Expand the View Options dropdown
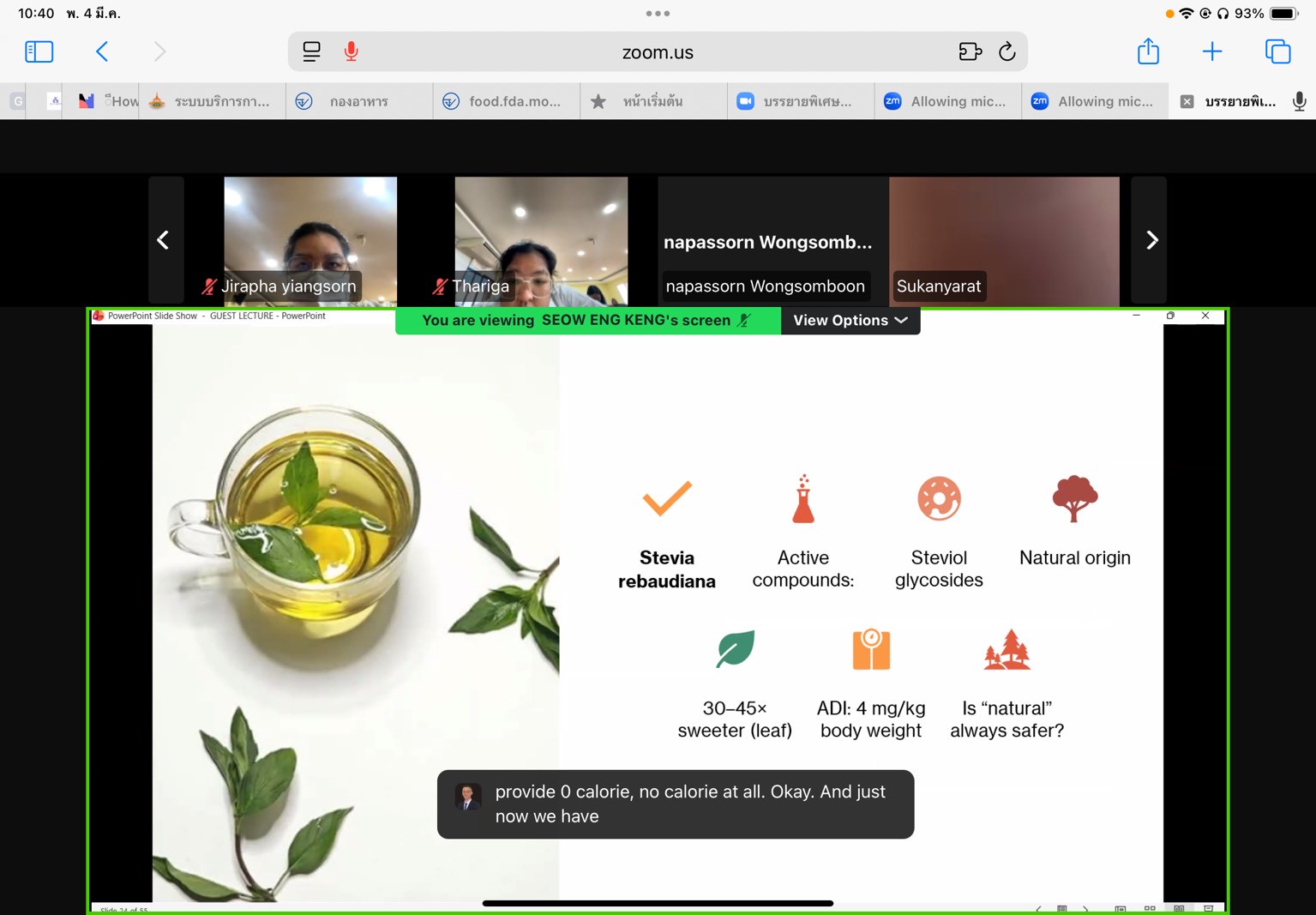This screenshot has height=915, width=1316. [850, 320]
